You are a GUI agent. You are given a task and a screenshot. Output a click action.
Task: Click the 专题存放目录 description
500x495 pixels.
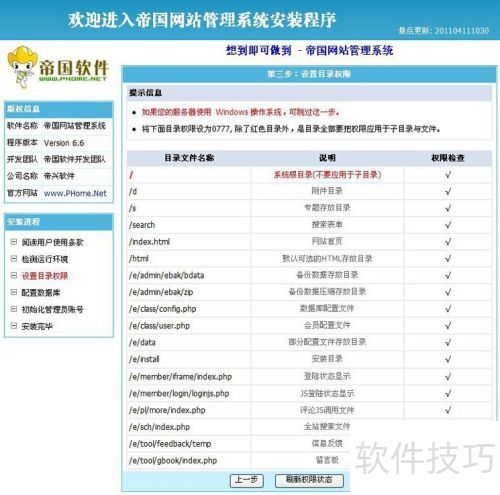tap(327, 208)
